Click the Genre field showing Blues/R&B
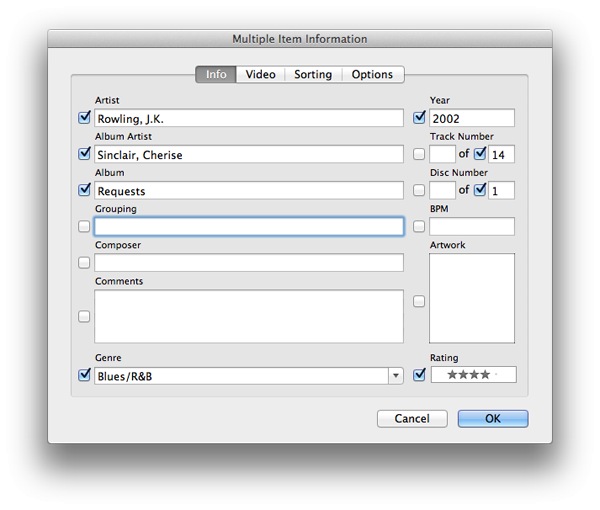 click(x=241, y=376)
